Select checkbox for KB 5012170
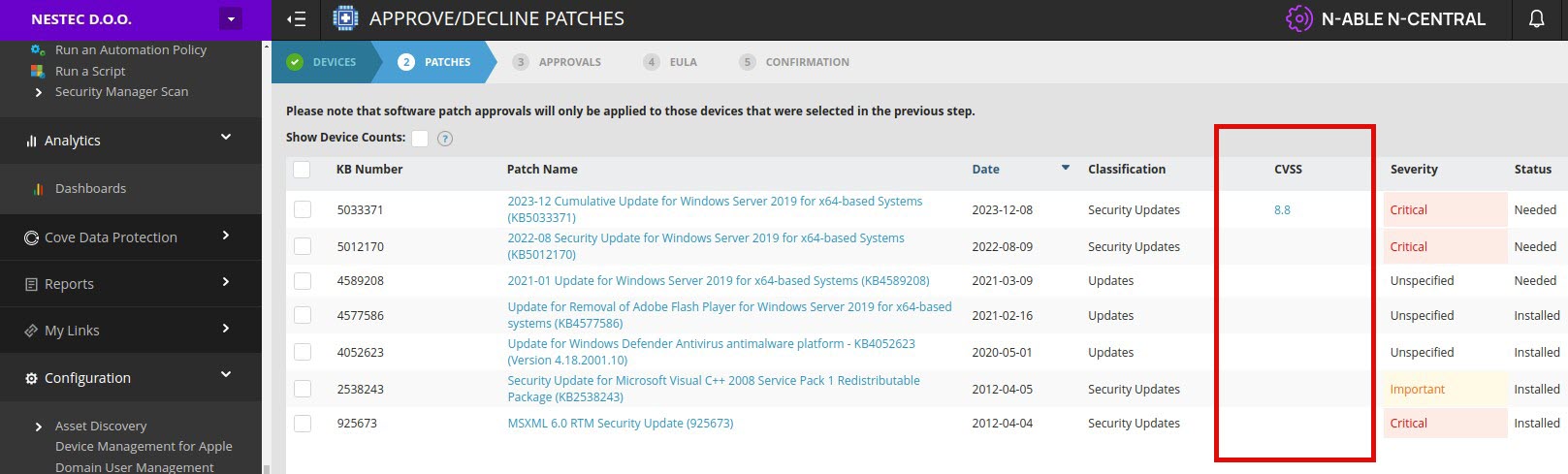Screen dimensions: 1568x474 [303, 246]
